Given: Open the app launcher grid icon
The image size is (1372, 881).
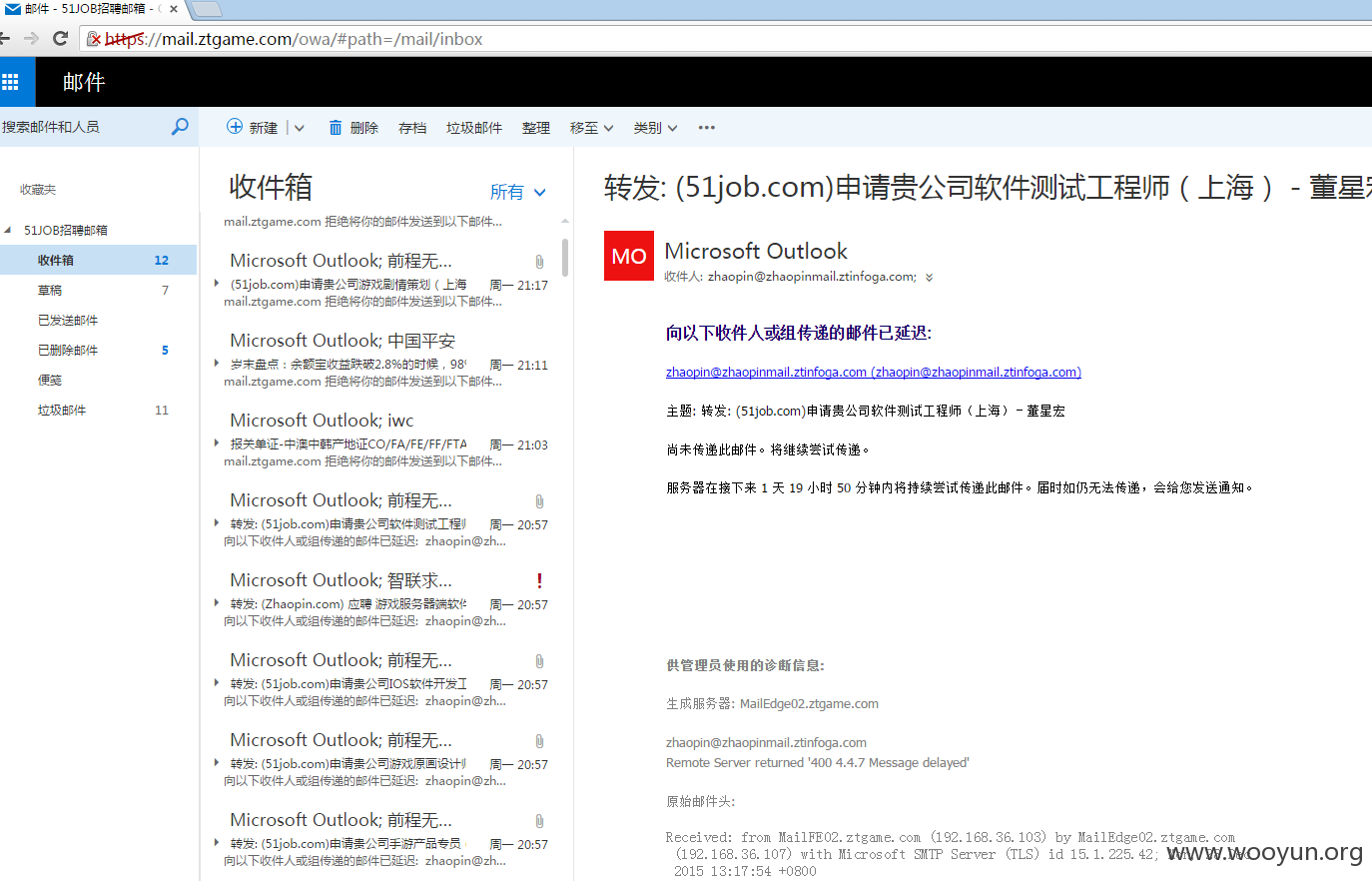Looking at the screenshot, I should tap(10, 82).
